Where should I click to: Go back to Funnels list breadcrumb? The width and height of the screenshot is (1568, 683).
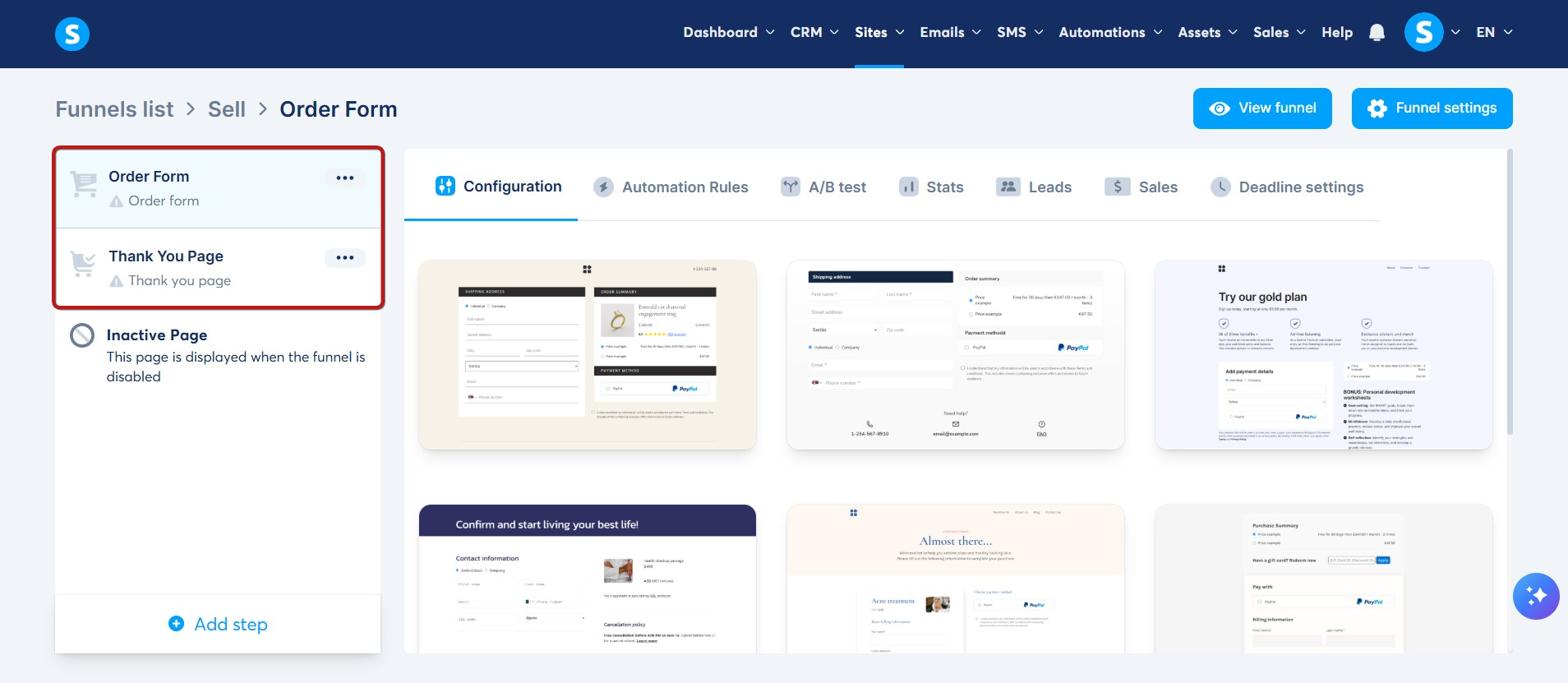[x=114, y=109]
